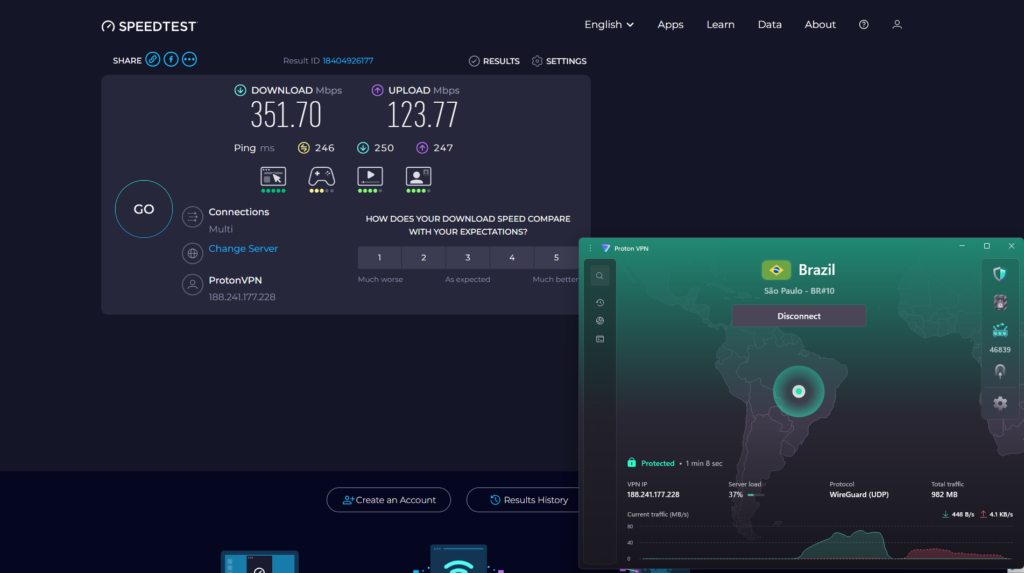The image size is (1024, 573).
Task: Click the idle ping value 246
Action: [x=325, y=148]
